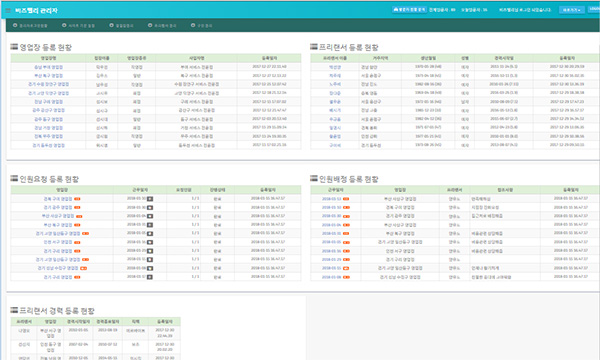Viewport: 600px width, 360px height.
Task: Click orange date badge in 인원배정 row for 경북 구미 영업장
Action: 346,208
